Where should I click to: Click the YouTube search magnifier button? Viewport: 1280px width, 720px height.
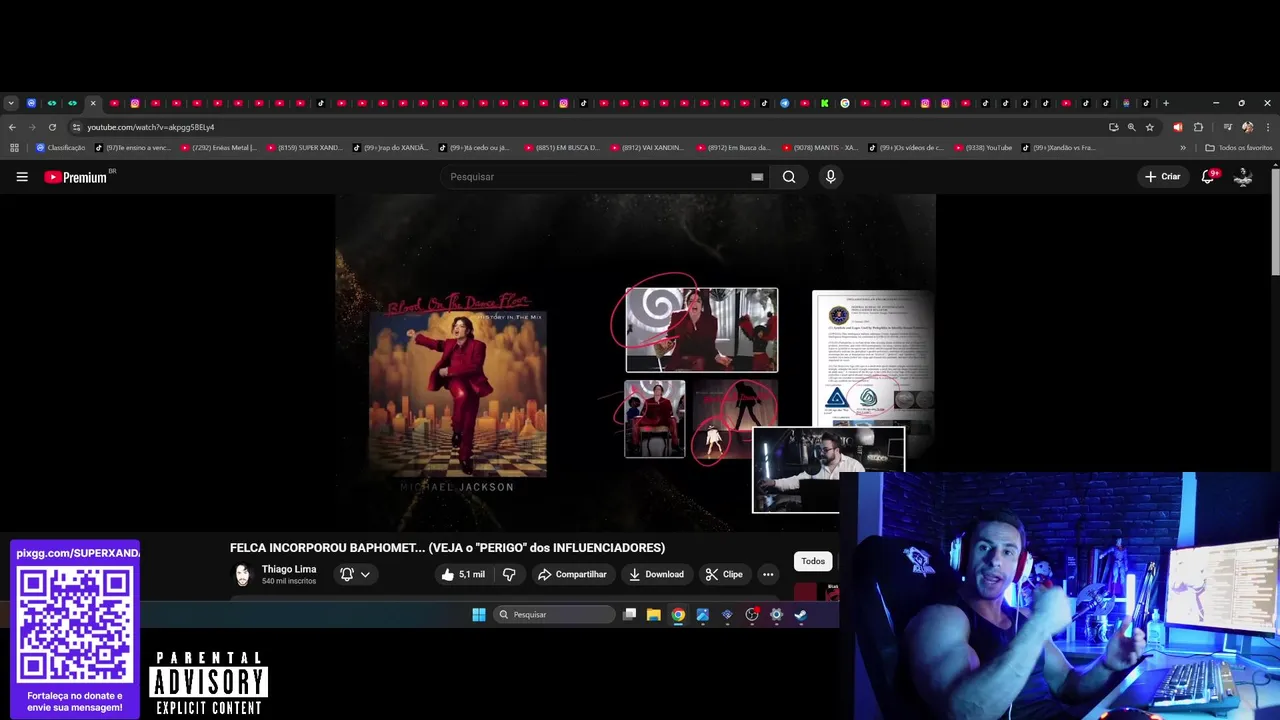coord(789,177)
